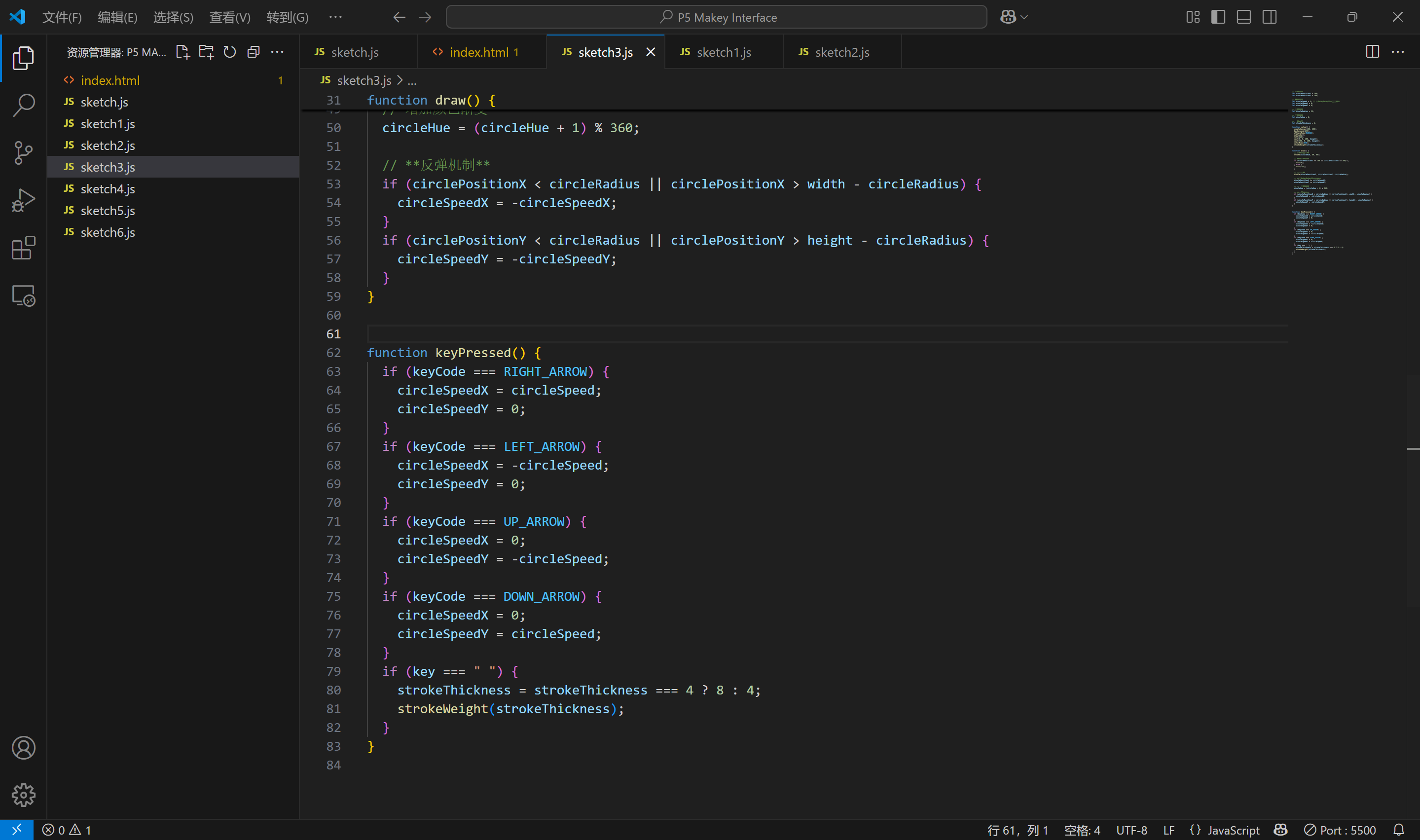Open the Run and Debug view

pyautogui.click(x=23, y=200)
